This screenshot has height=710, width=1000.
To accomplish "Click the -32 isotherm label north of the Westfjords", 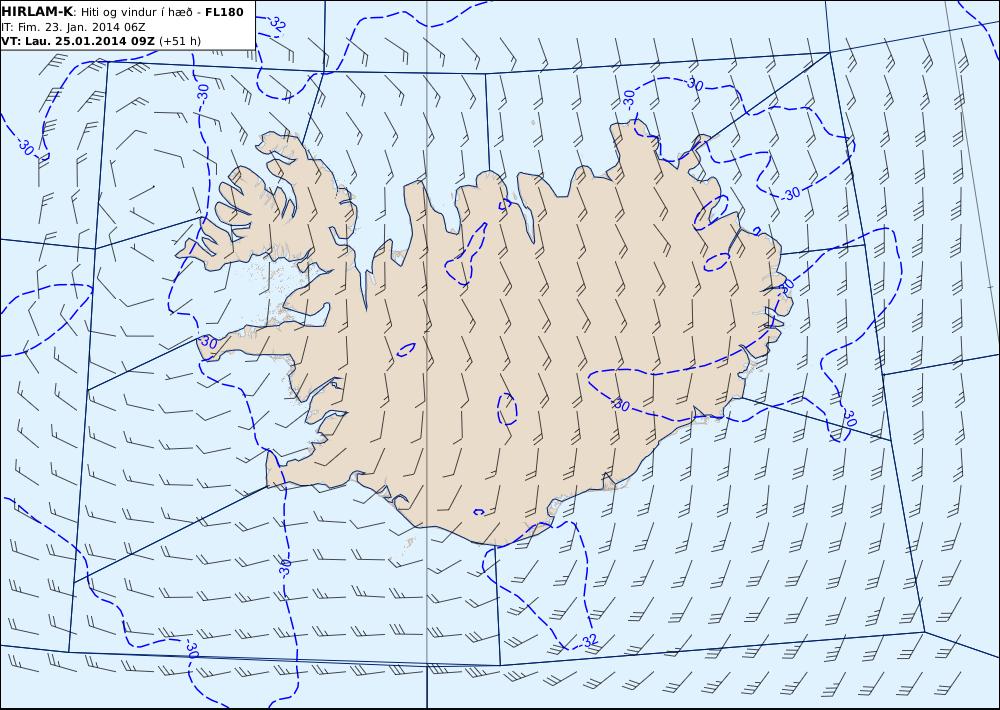I will point(277,25).
